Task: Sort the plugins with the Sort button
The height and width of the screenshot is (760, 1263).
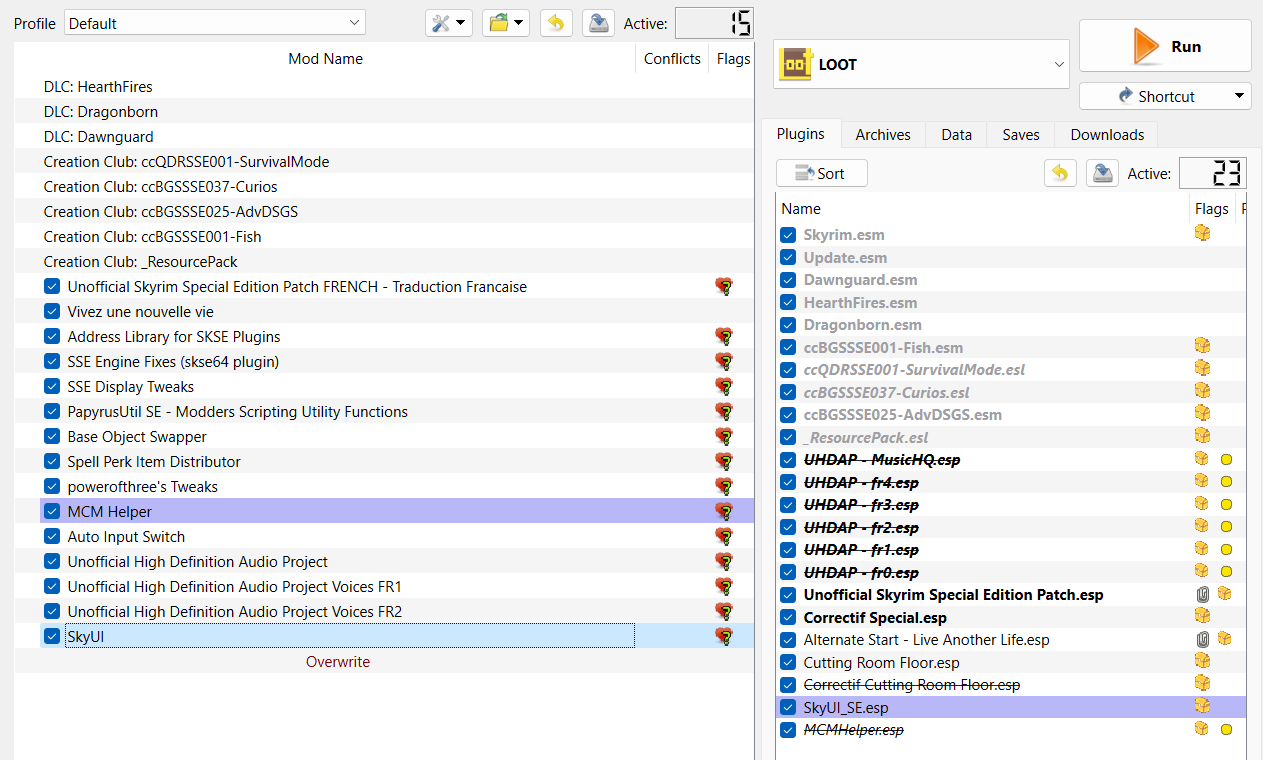Action: (821, 173)
